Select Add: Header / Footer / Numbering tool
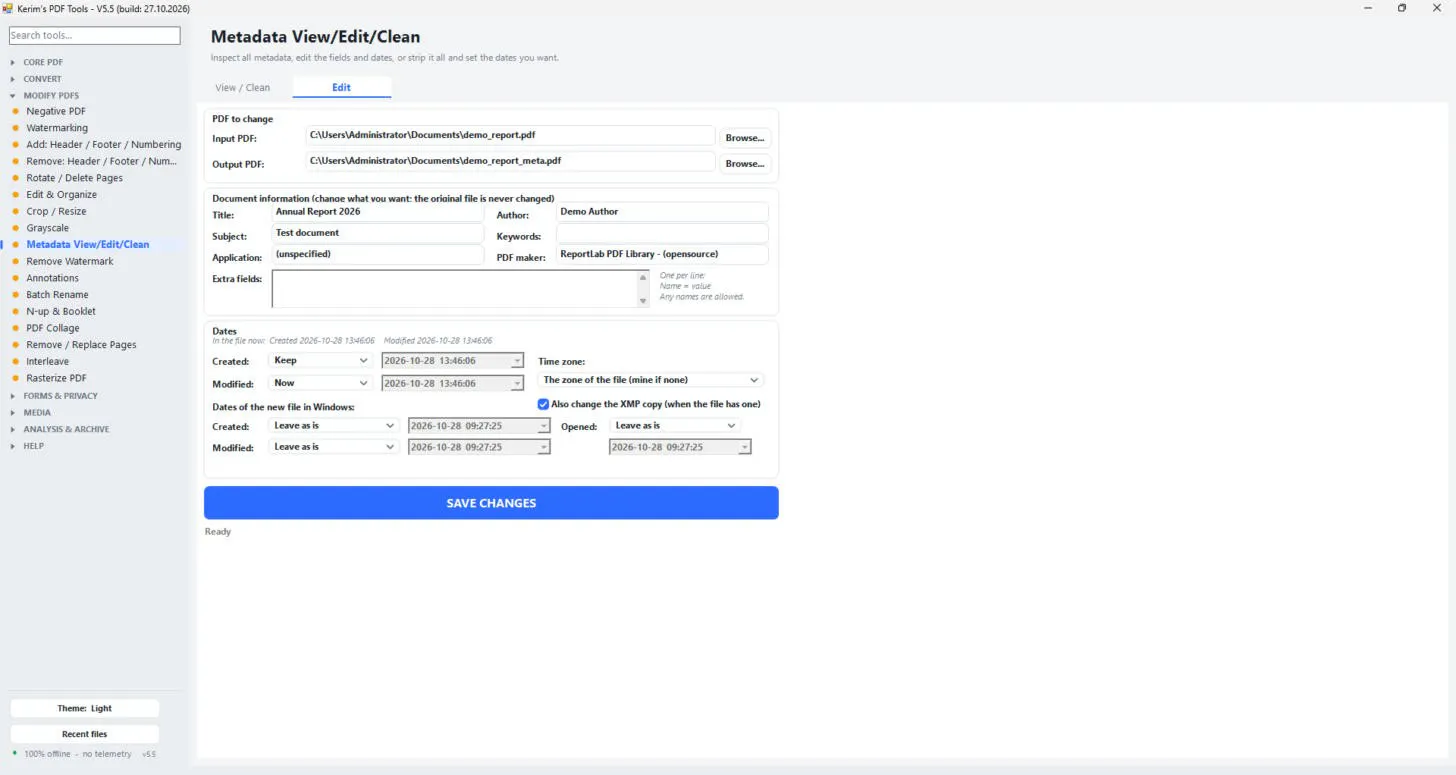The height and width of the screenshot is (775, 1456). pos(104,144)
